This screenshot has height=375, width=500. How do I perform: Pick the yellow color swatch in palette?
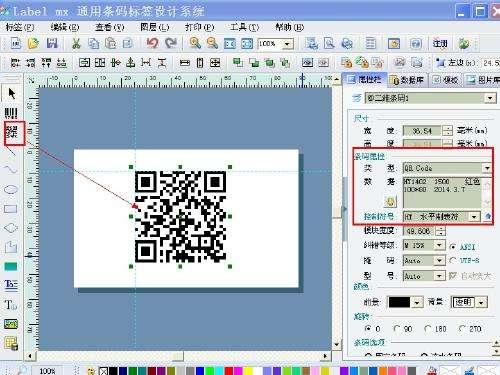click(248, 371)
